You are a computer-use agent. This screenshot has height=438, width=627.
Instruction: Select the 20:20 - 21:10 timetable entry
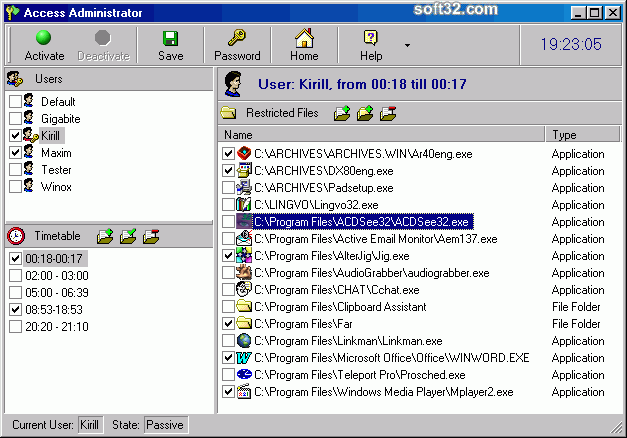point(57,327)
